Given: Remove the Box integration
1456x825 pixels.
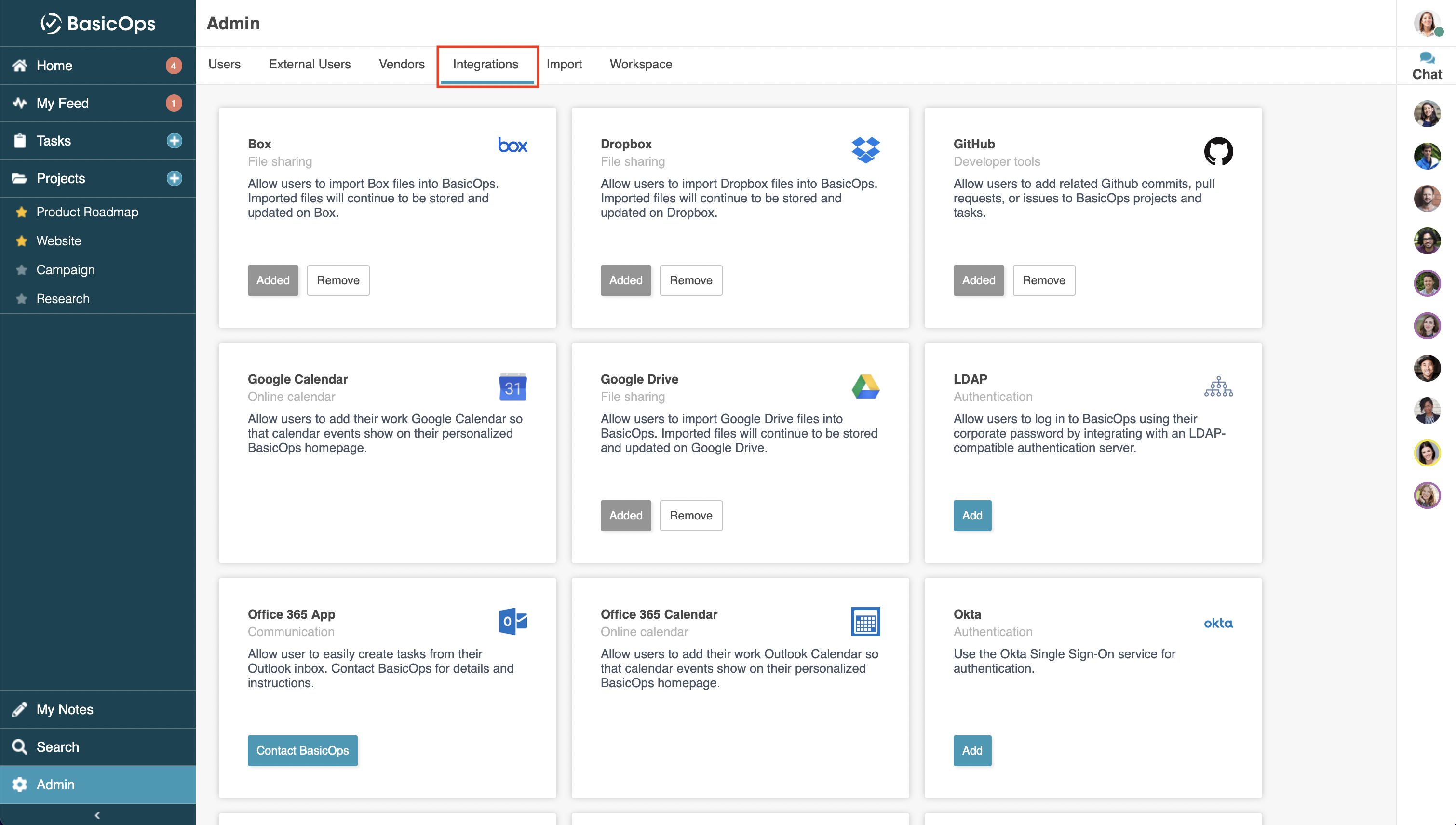Looking at the screenshot, I should tap(338, 280).
